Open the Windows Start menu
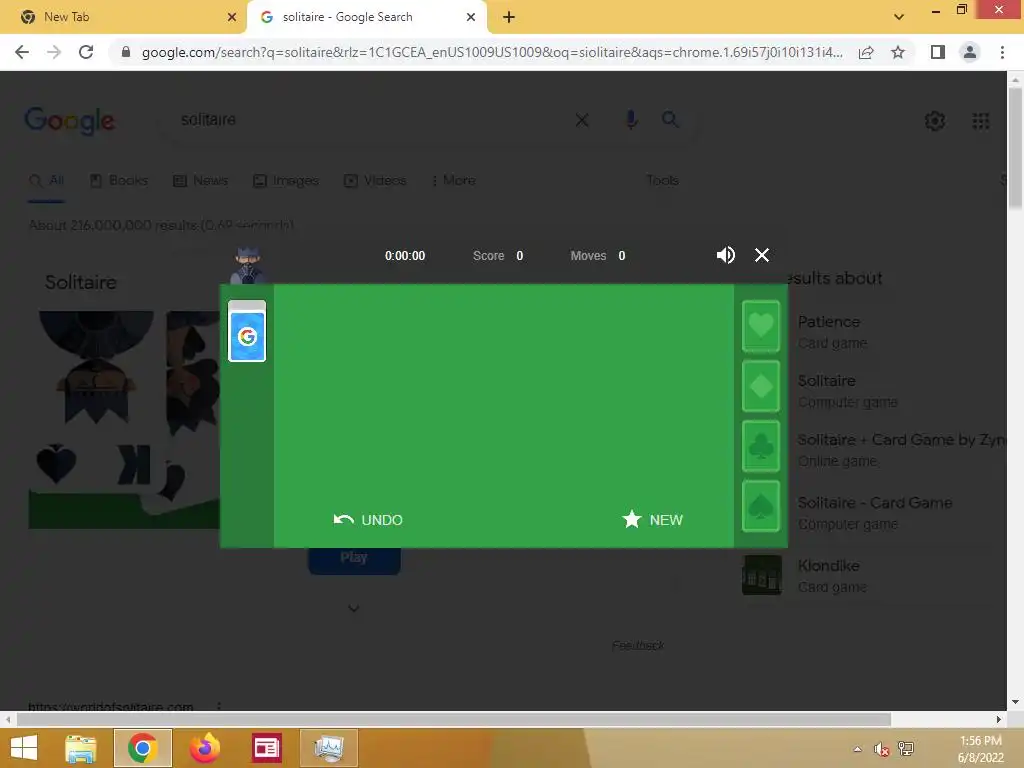The width and height of the screenshot is (1024, 768). (24, 748)
